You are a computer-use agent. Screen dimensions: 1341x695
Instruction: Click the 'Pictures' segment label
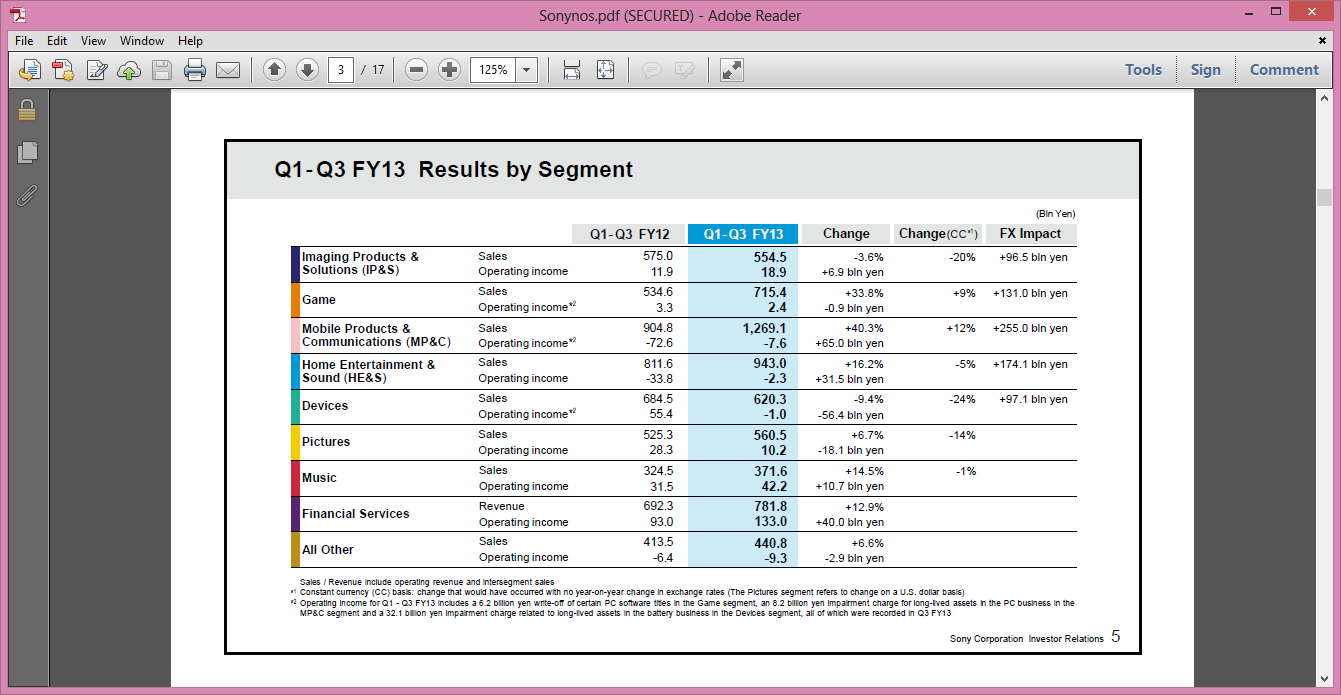pos(326,442)
